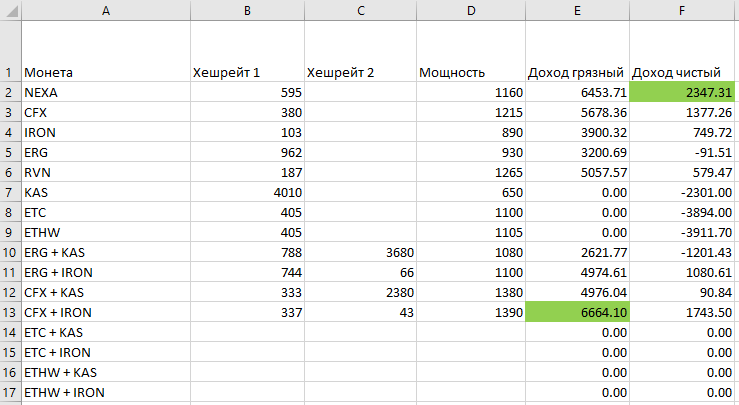Select the NEXA cell
This screenshot has height=405, width=739.
(106, 92)
